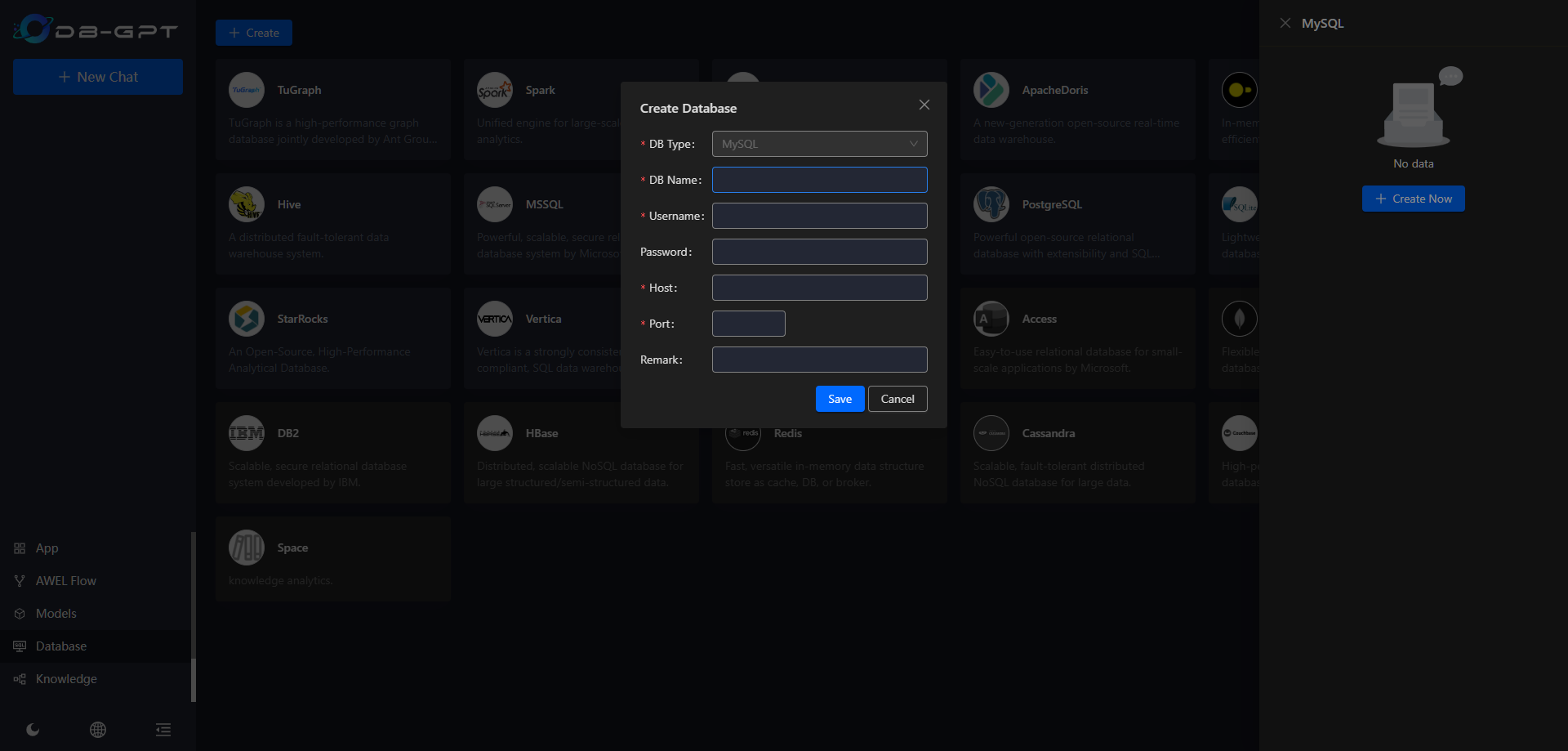Click the PostgreSQL card title
Screen dimensions: 1568x751
coord(1052,204)
